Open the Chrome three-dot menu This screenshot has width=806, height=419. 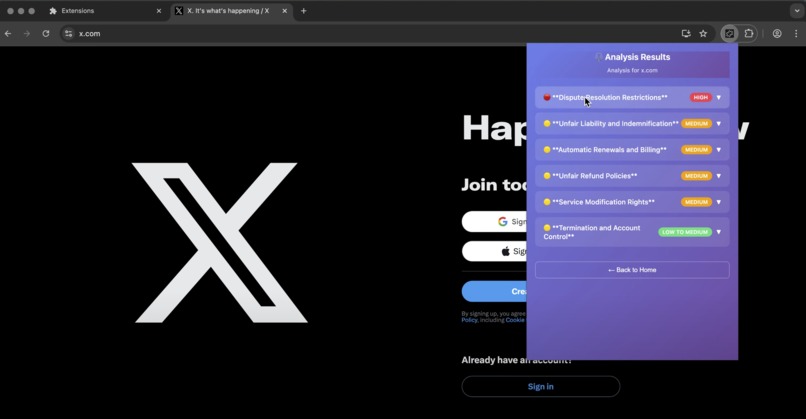click(796, 33)
